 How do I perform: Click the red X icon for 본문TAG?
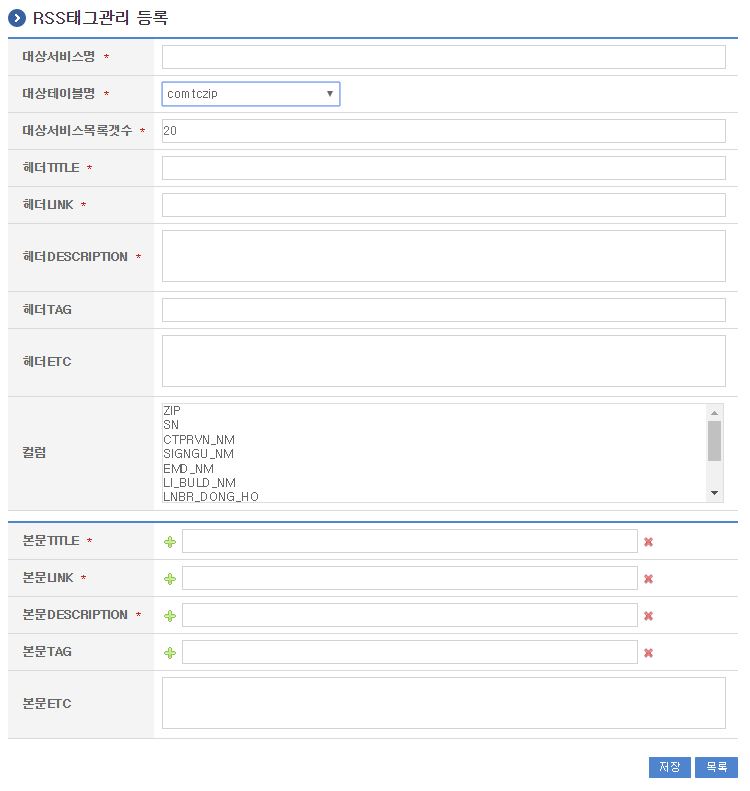[648, 653]
